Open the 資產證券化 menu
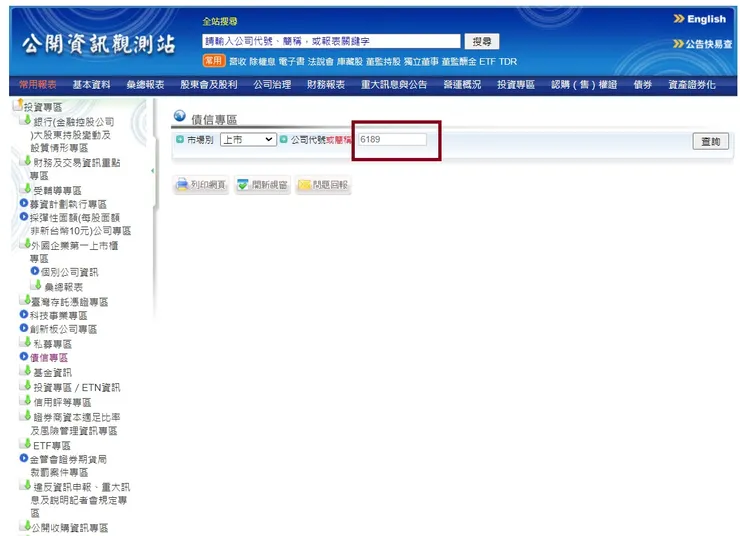 [x=692, y=84]
